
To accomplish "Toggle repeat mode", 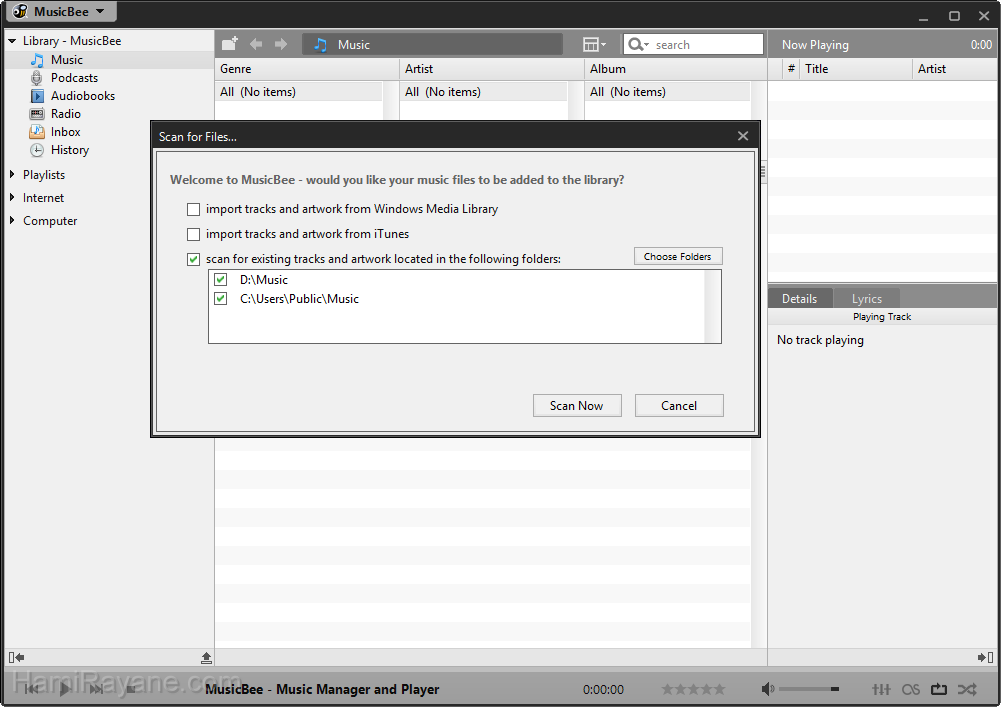I will coord(938,689).
